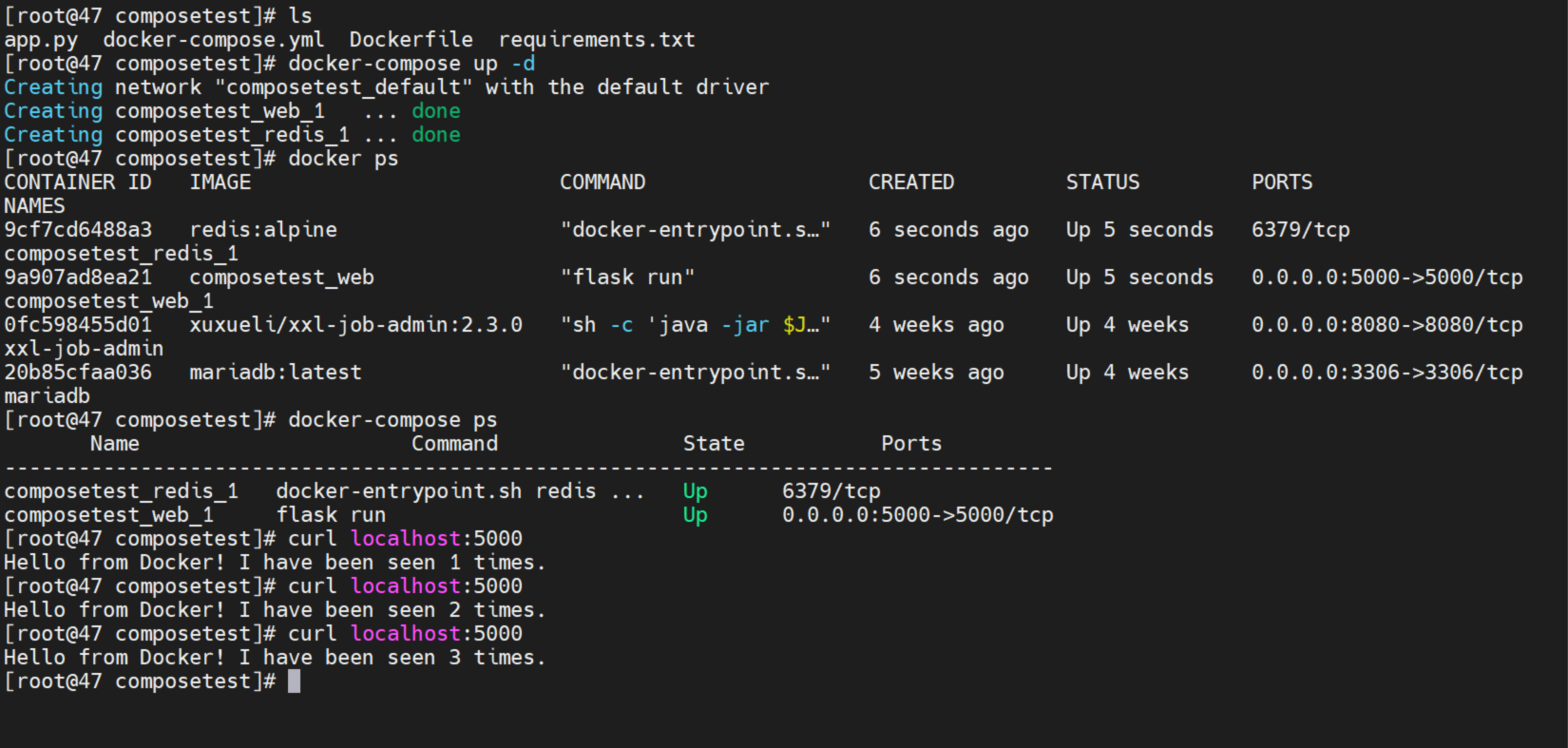Select requirements.txt in the file listing
Viewport: 1568px width, 748px height.
(x=597, y=40)
